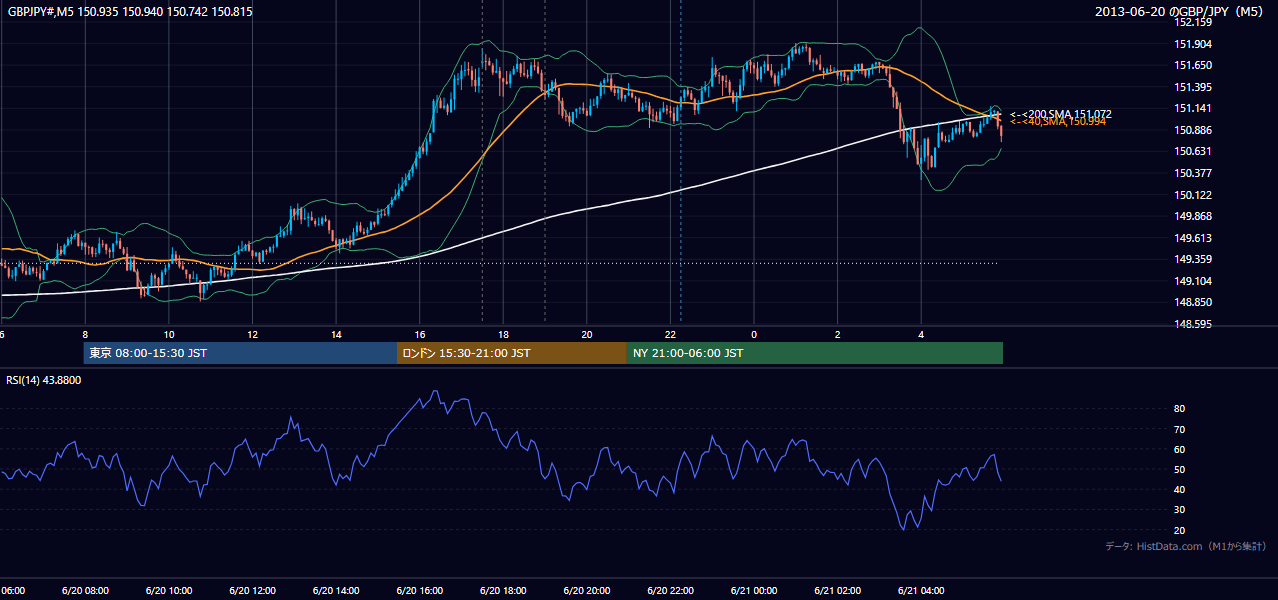Click the NY 21:00-06:00 JST session bar
This screenshot has height=600, width=1278.
(815, 353)
